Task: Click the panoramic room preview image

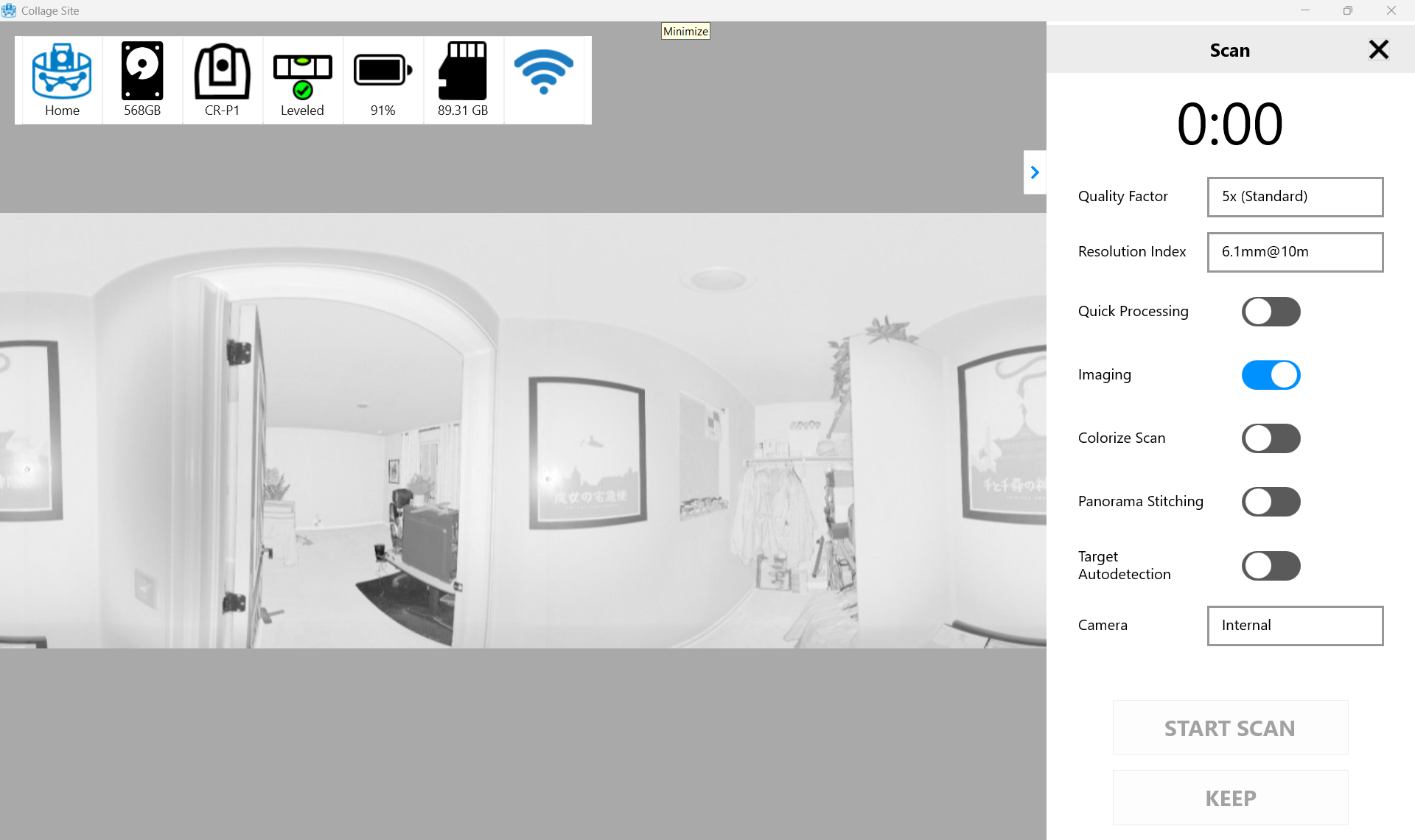Action: pyautogui.click(x=523, y=430)
